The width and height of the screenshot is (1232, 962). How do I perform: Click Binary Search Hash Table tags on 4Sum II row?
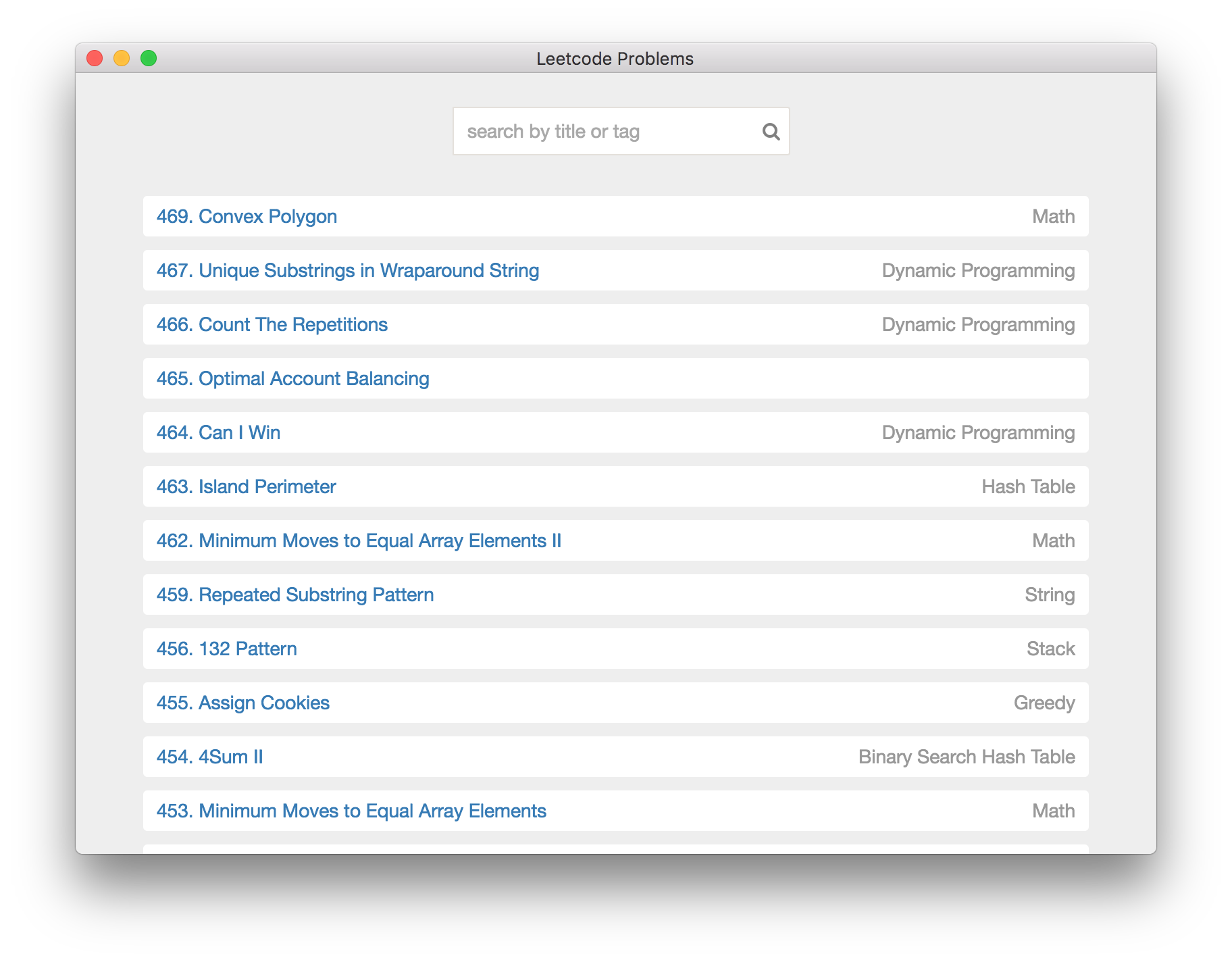click(x=967, y=757)
